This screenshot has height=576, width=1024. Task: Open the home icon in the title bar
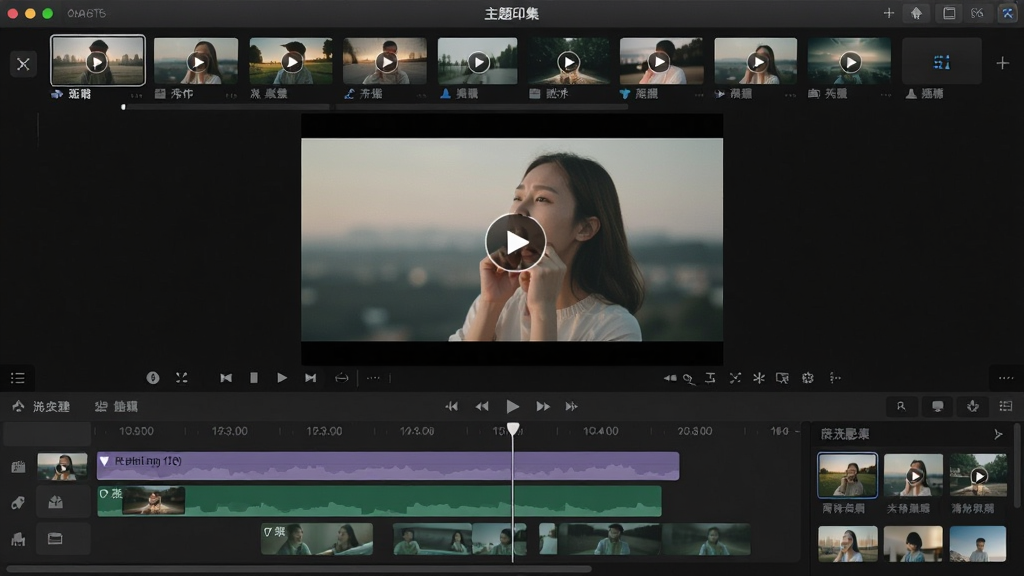click(x=916, y=13)
